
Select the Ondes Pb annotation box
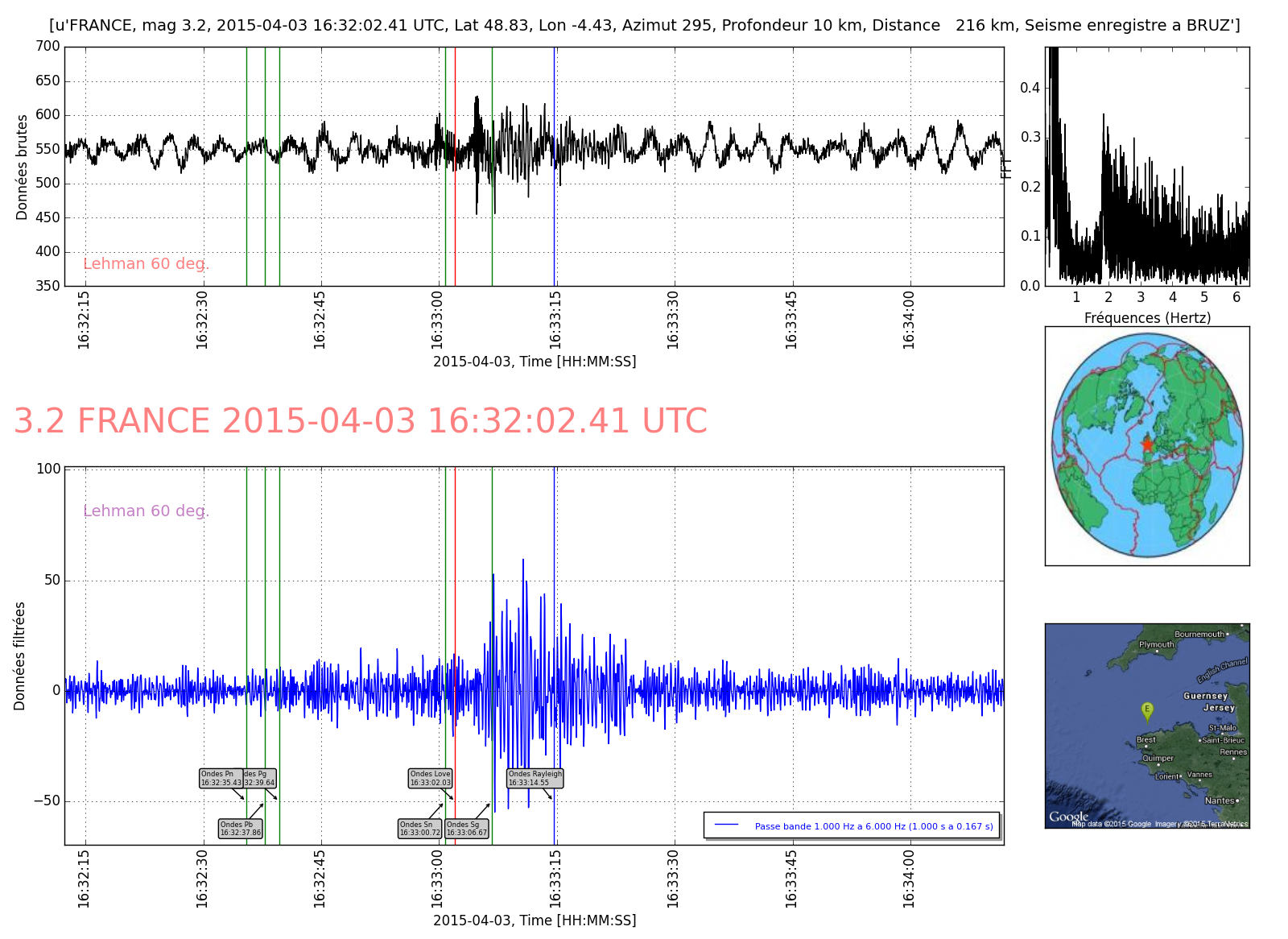pos(241,829)
